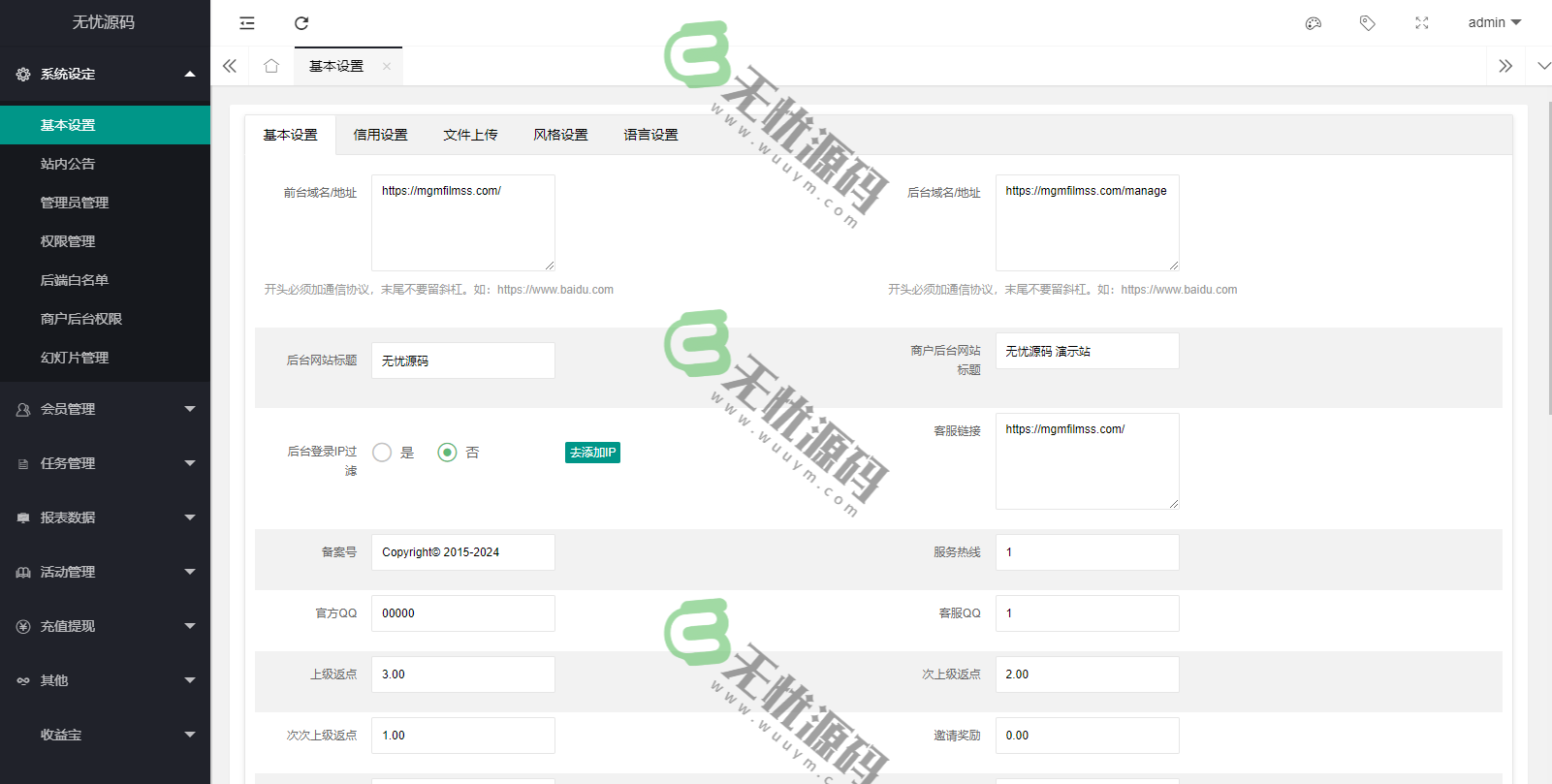Click the 邀请奖励 input field

click(x=1088, y=736)
